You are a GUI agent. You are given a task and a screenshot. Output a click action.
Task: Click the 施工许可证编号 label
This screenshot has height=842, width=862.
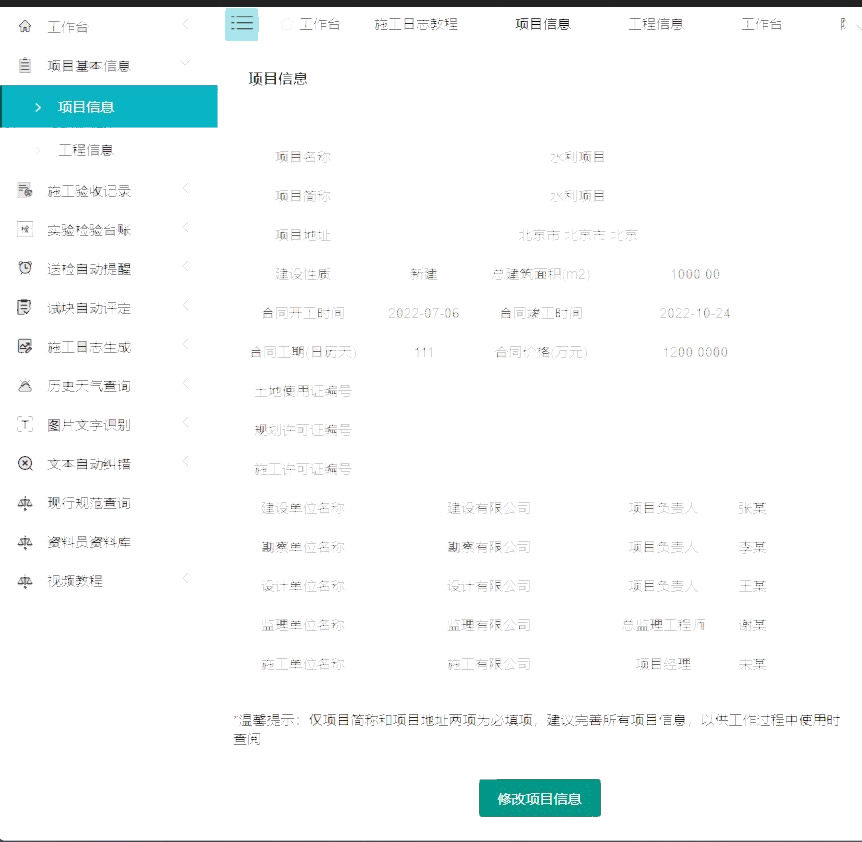pyautogui.click(x=302, y=469)
